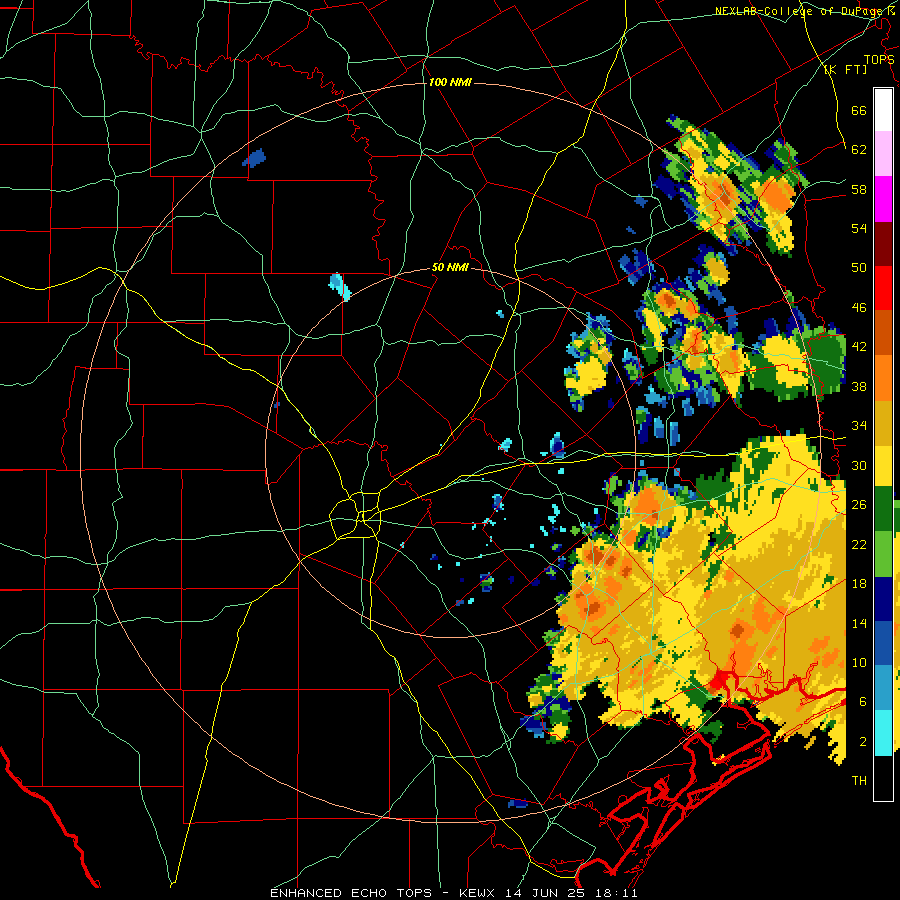Click the "50 NMI" range ring label
Viewport: 900px width, 900px height.
[450, 267]
